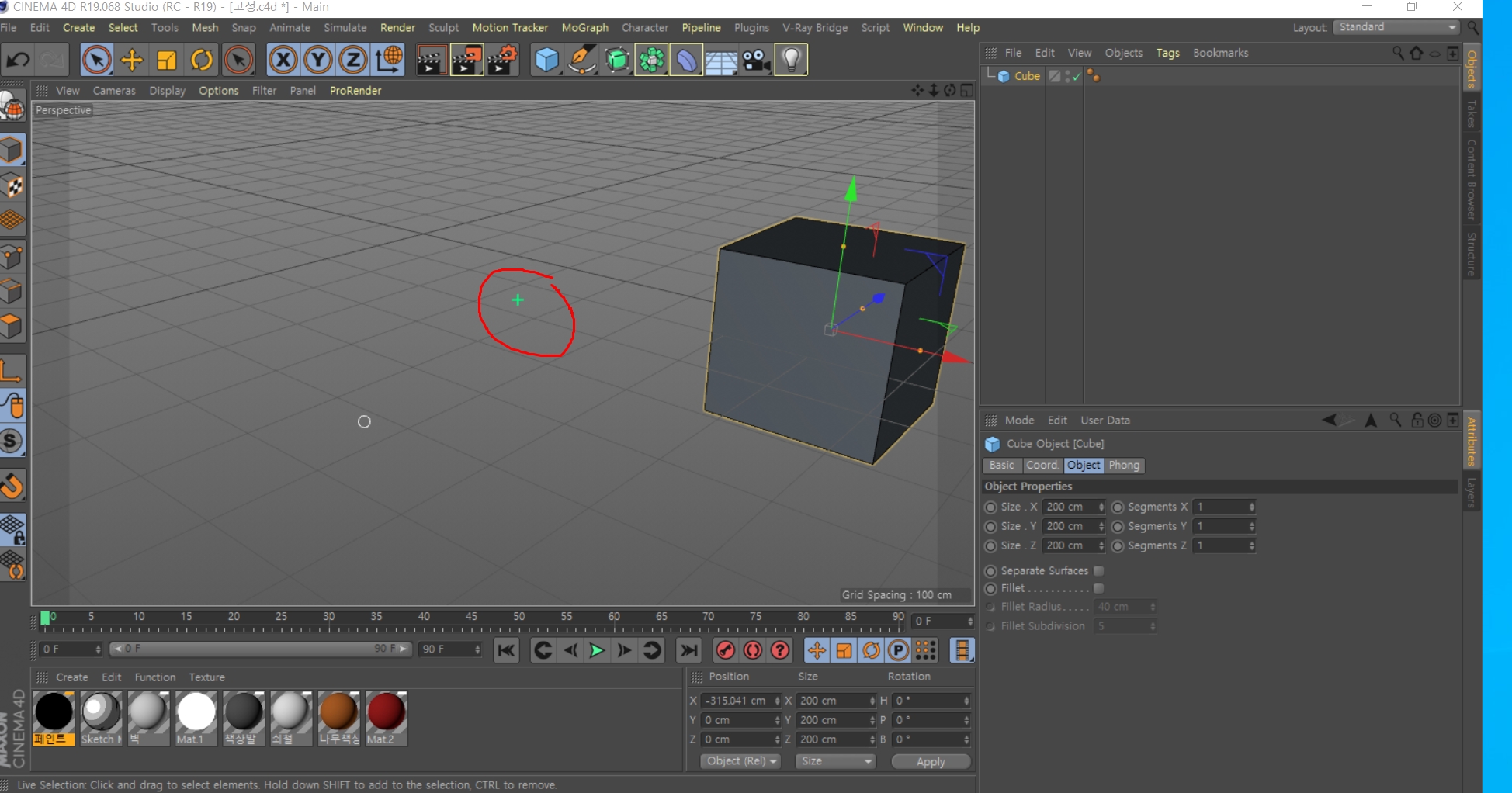Open the MoGraph-style array generator icon
Viewport: 1512px width, 793px height.
(x=651, y=61)
